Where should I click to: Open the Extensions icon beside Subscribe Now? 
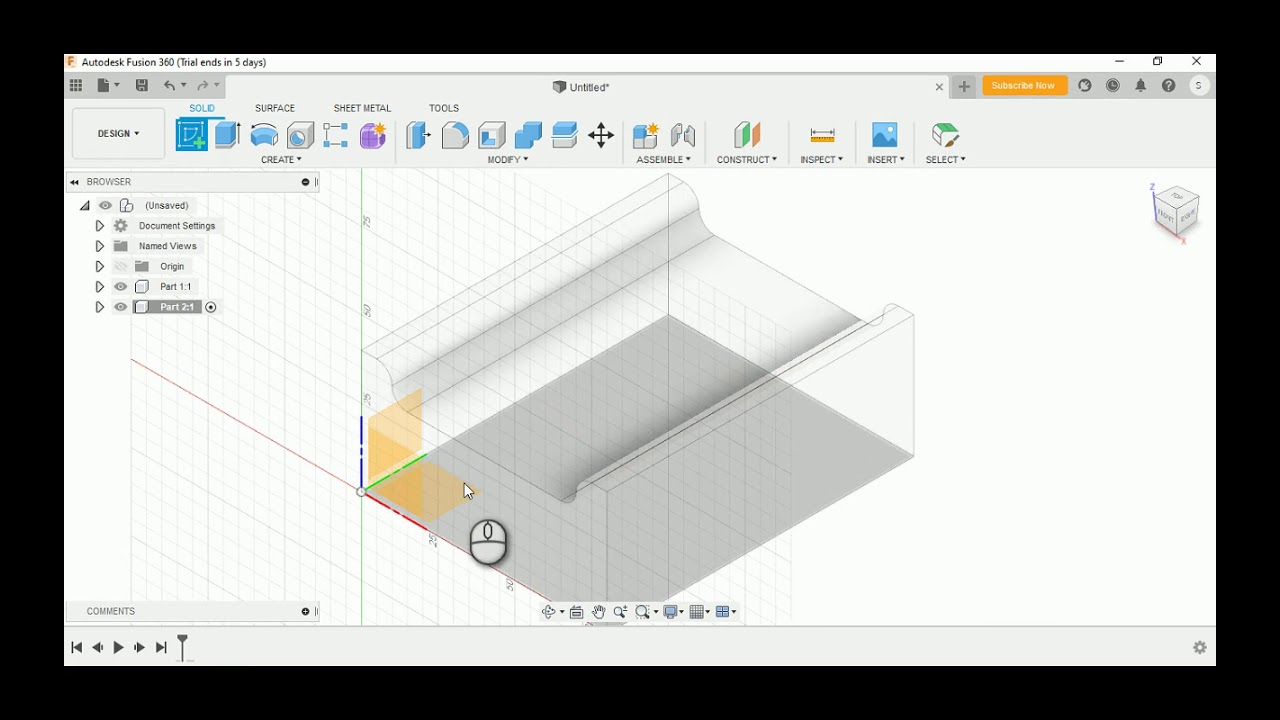[1085, 86]
